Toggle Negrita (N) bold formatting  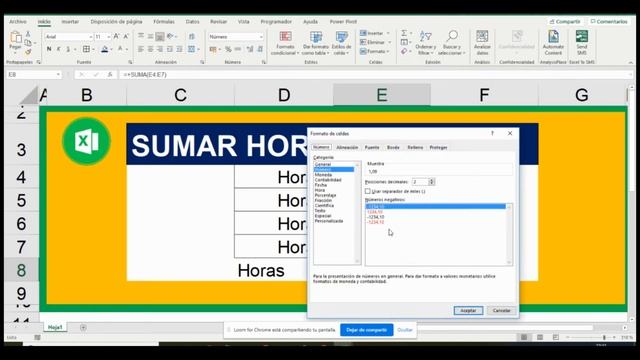pos(49,49)
